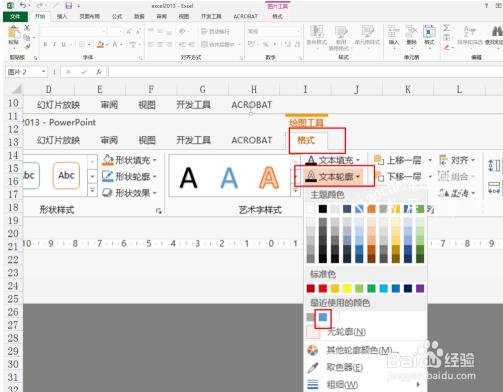
Task: Open the number format 常规 dropdown
Action: (x=298, y=31)
